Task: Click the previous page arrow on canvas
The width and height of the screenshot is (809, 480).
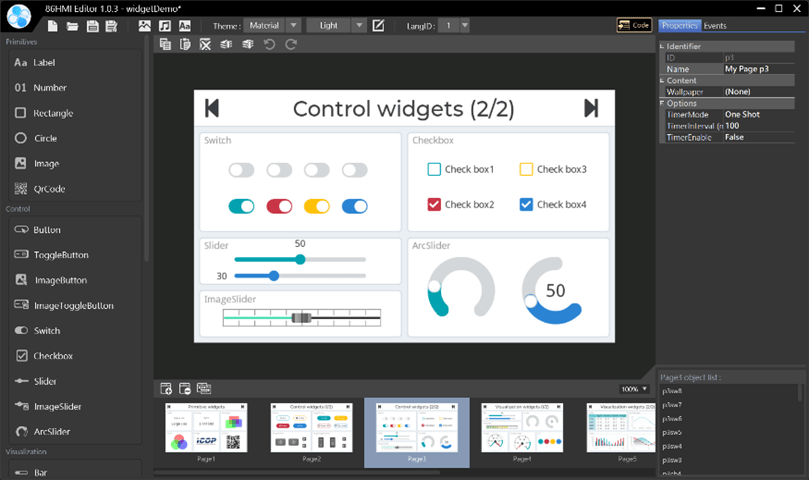Action: (x=212, y=108)
